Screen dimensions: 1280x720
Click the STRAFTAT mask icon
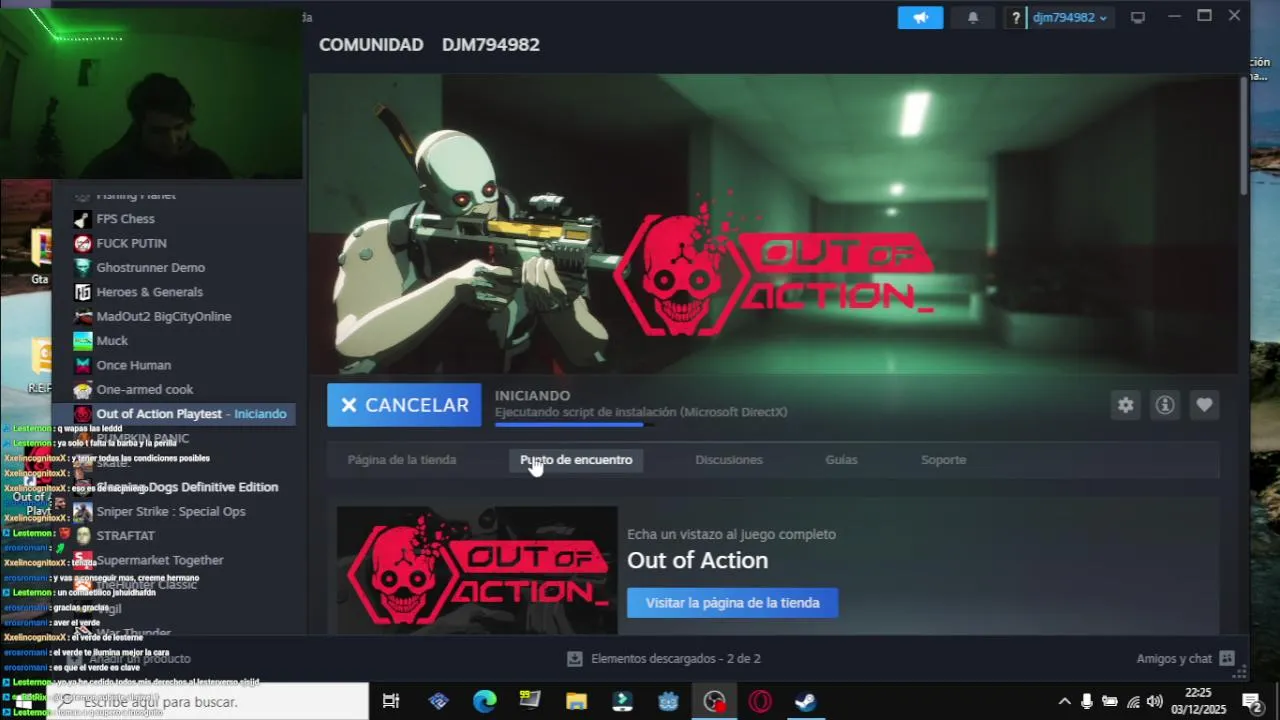(x=83, y=536)
